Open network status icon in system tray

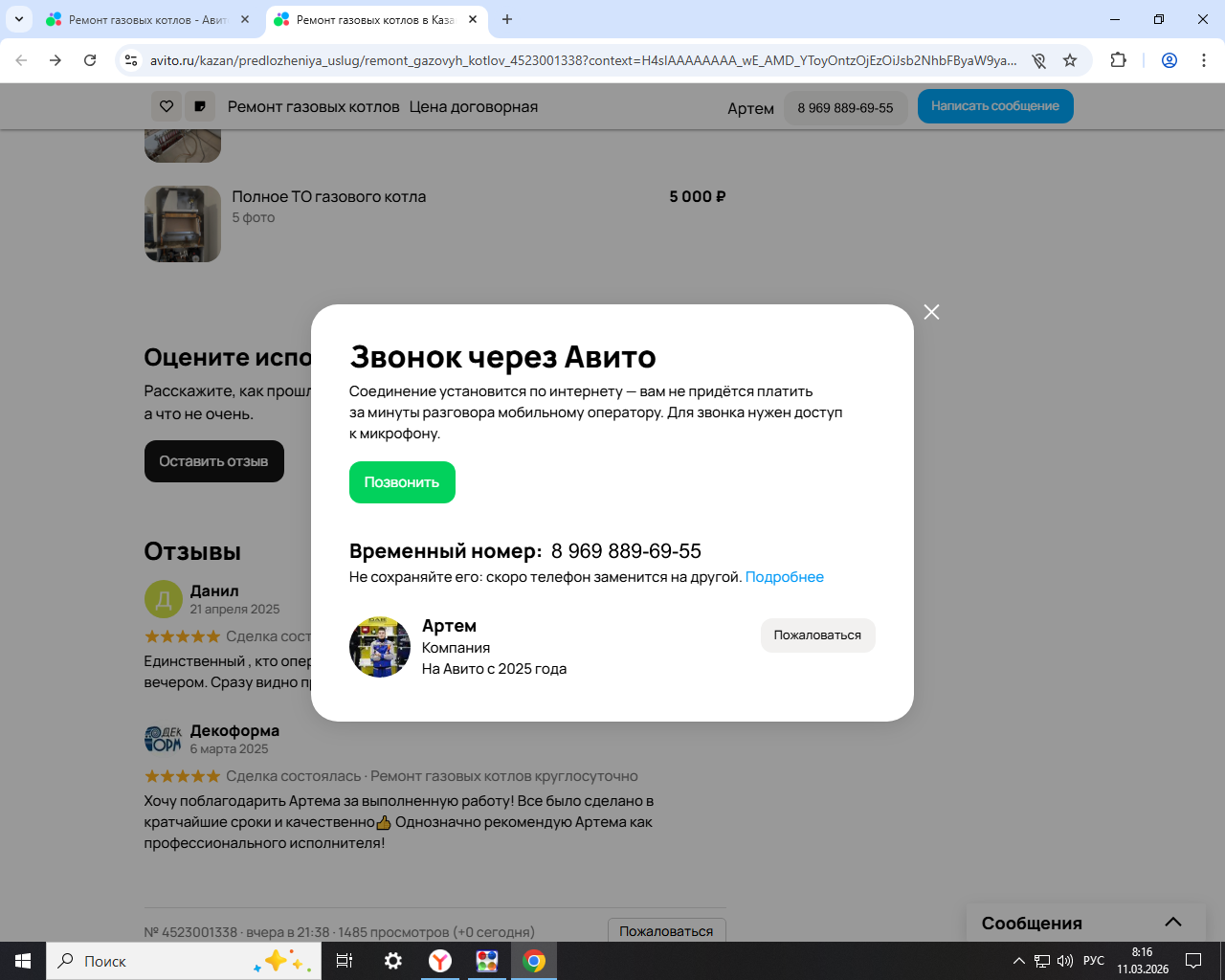coord(1042,961)
